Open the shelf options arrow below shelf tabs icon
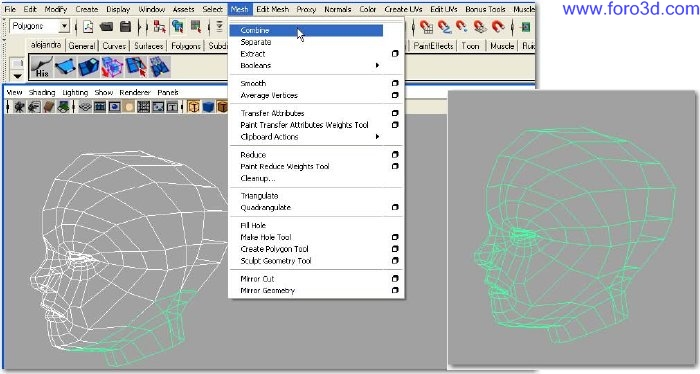The image size is (700, 374). 17,76
